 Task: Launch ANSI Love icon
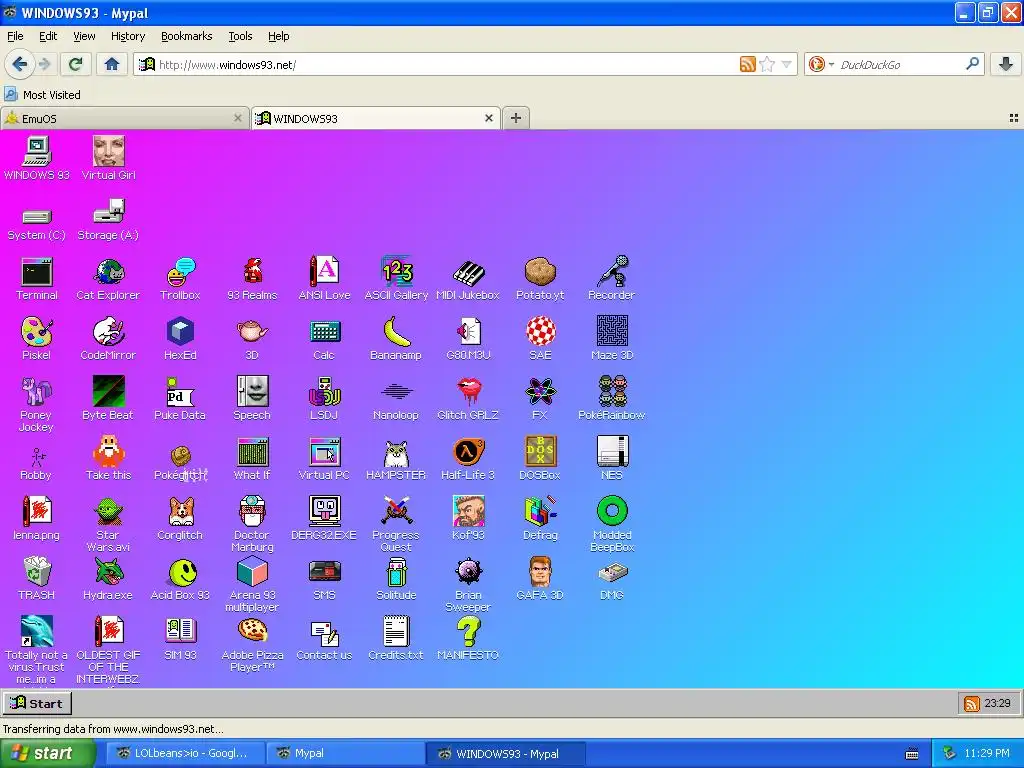click(325, 278)
